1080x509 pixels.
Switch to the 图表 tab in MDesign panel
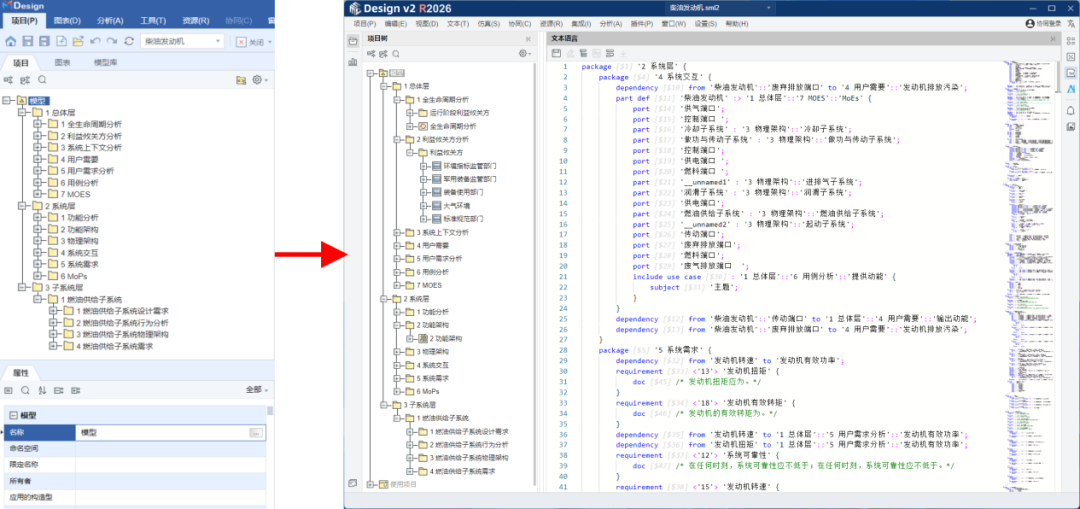[63, 63]
